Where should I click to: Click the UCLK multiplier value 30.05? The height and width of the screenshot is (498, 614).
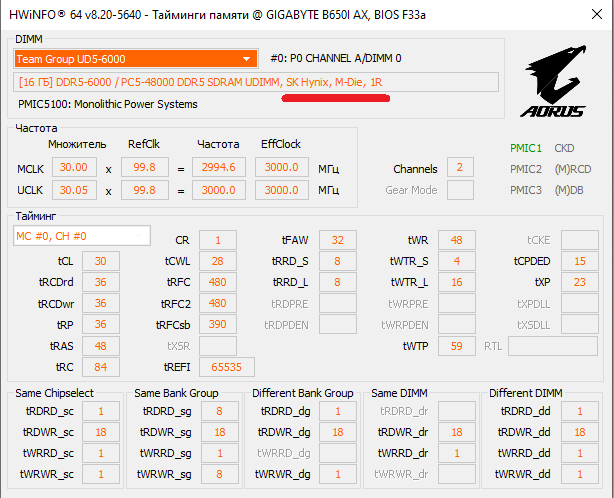[74, 190]
